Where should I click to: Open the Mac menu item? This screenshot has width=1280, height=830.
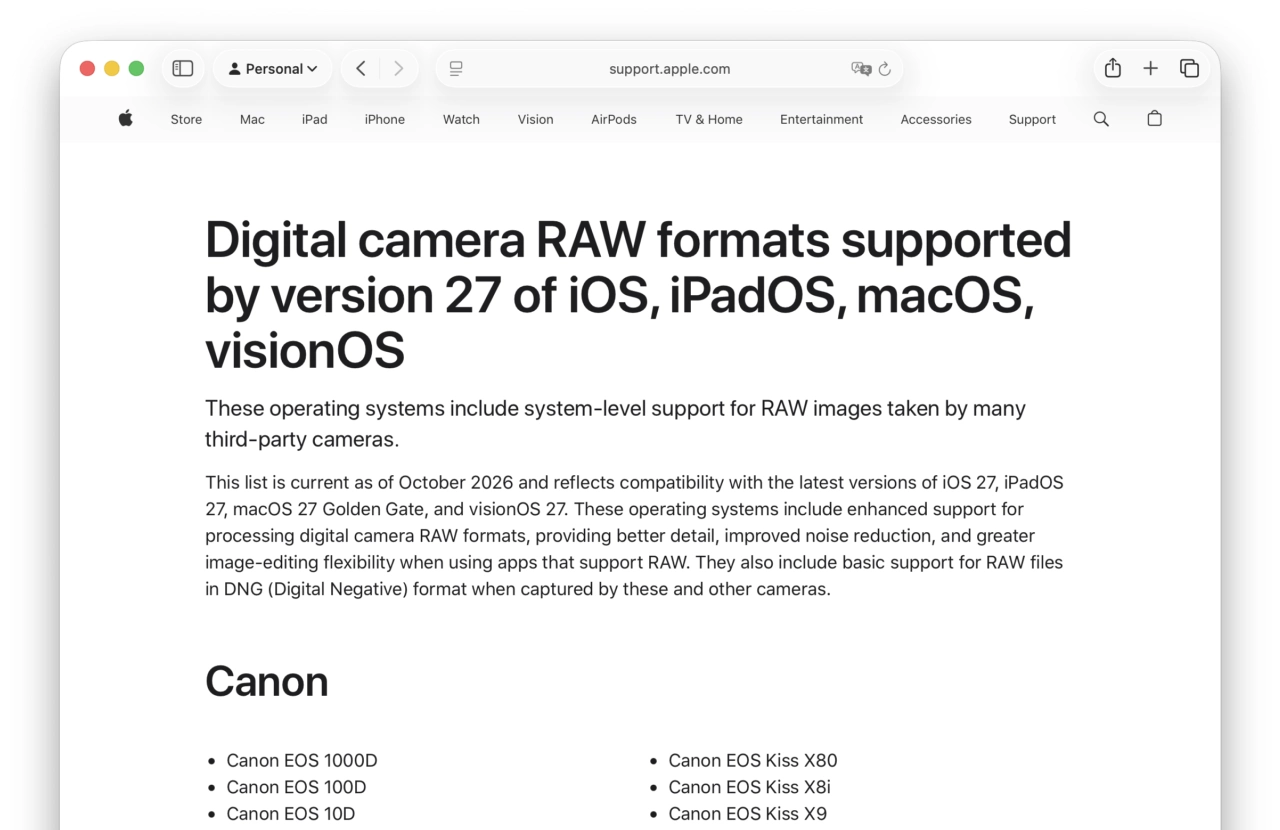(x=252, y=119)
